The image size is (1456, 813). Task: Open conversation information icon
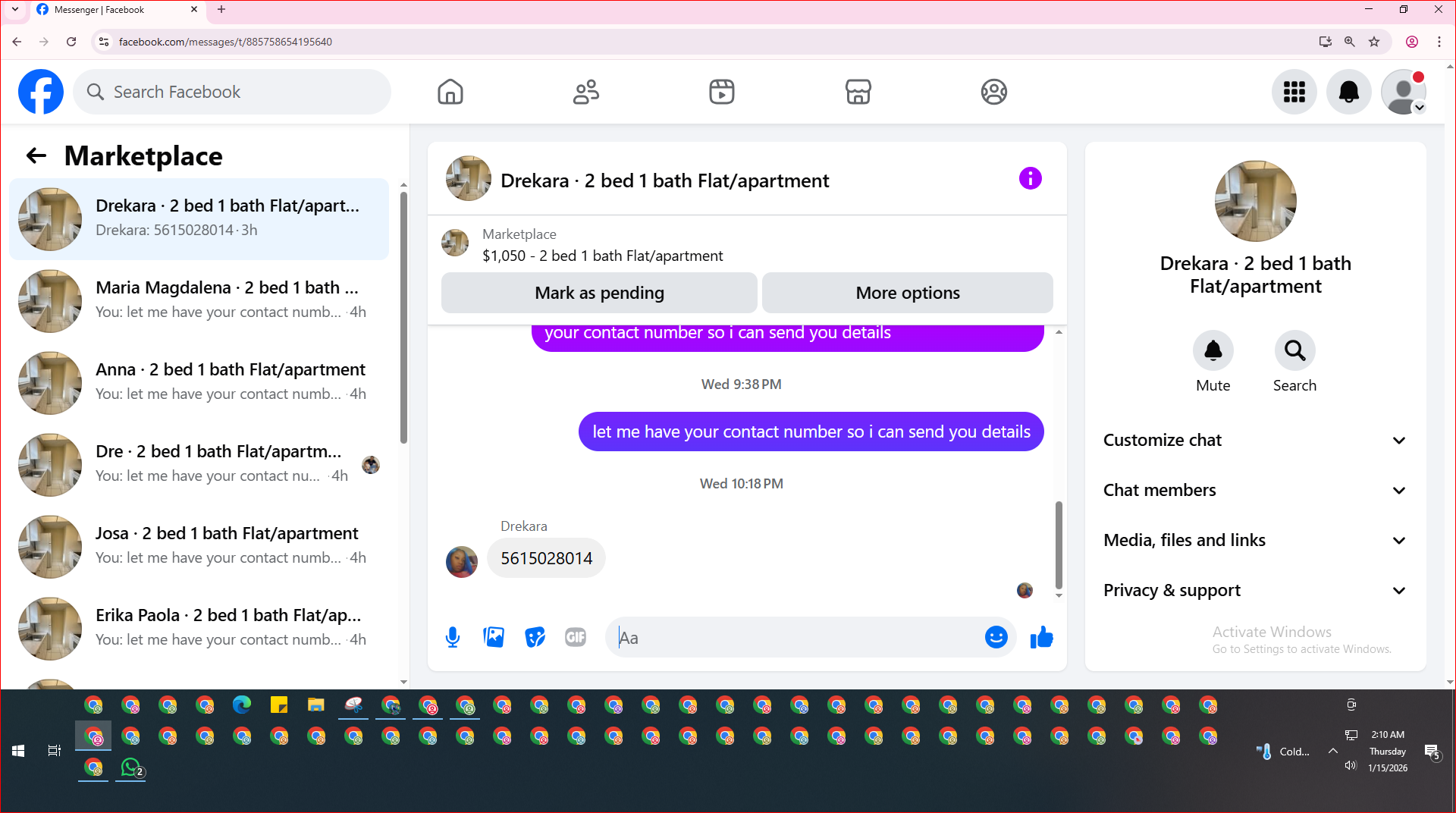click(1030, 178)
